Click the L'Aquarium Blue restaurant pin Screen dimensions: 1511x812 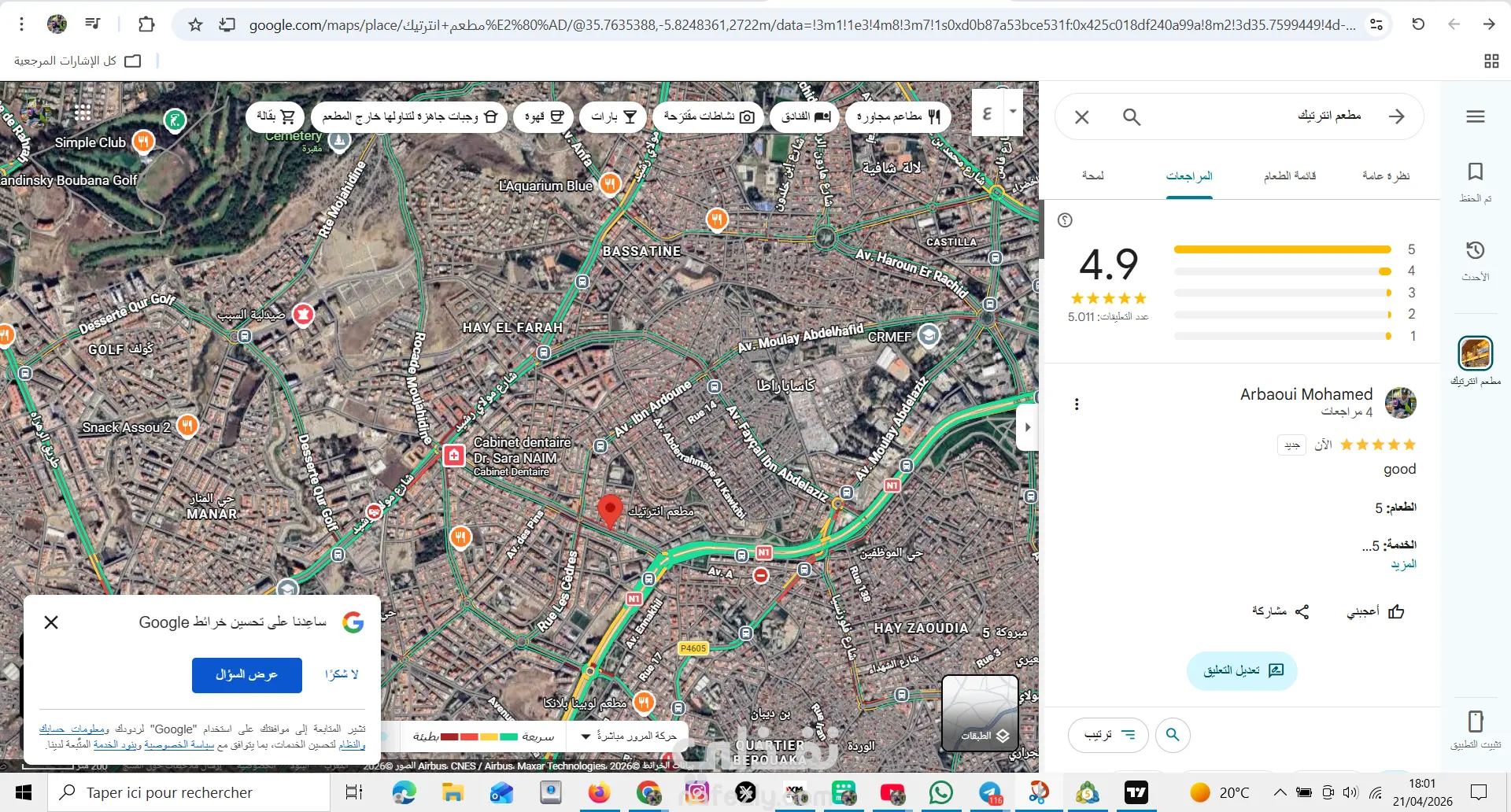point(610,184)
